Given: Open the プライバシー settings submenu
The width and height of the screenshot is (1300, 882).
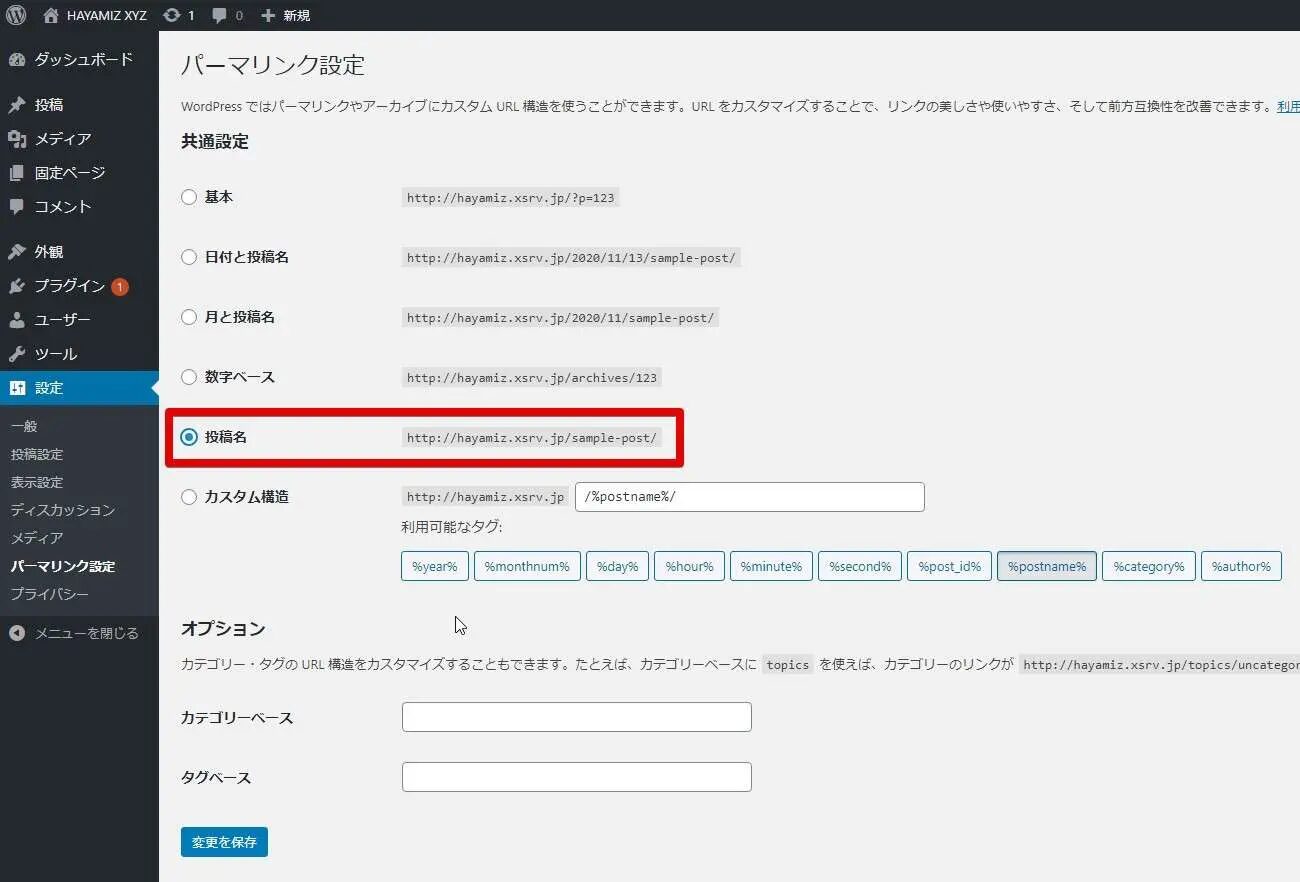Looking at the screenshot, I should point(49,594).
